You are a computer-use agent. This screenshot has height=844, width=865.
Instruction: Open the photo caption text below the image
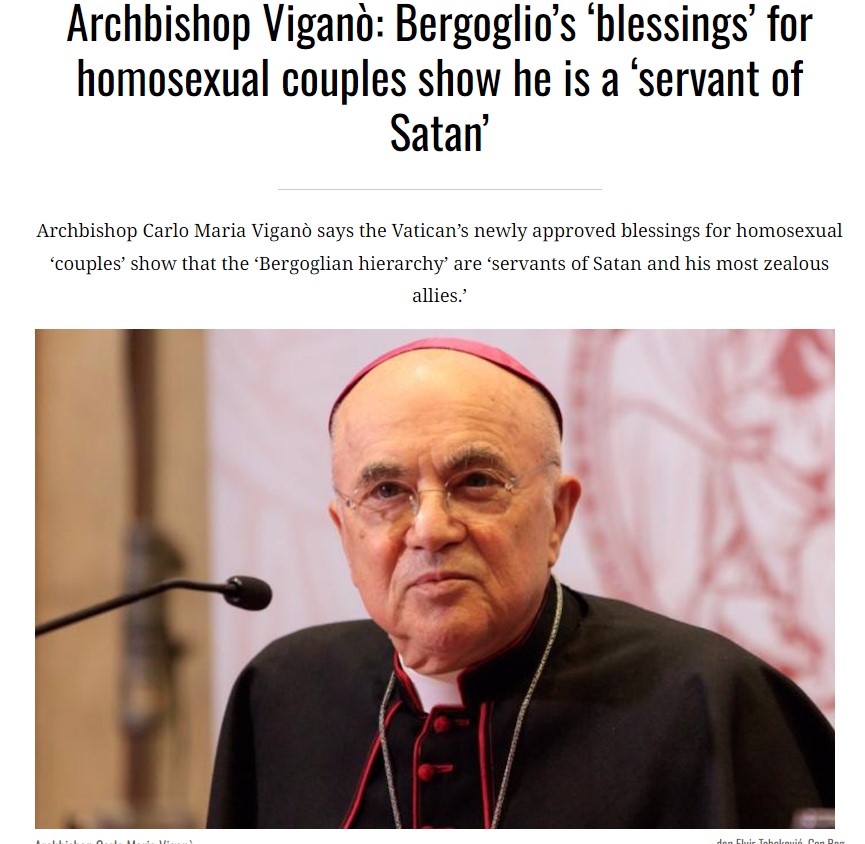point(114,841)
